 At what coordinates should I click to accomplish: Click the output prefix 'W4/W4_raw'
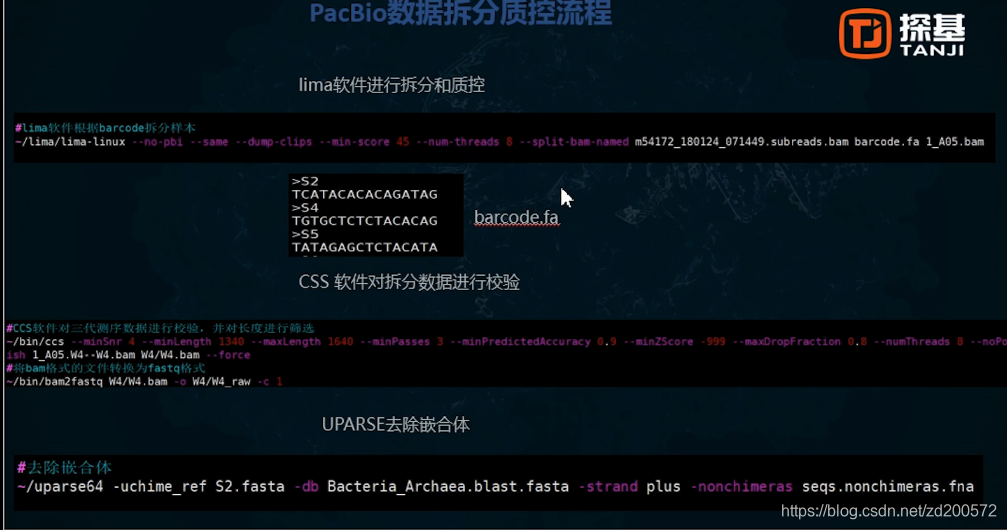coord(222,382)
